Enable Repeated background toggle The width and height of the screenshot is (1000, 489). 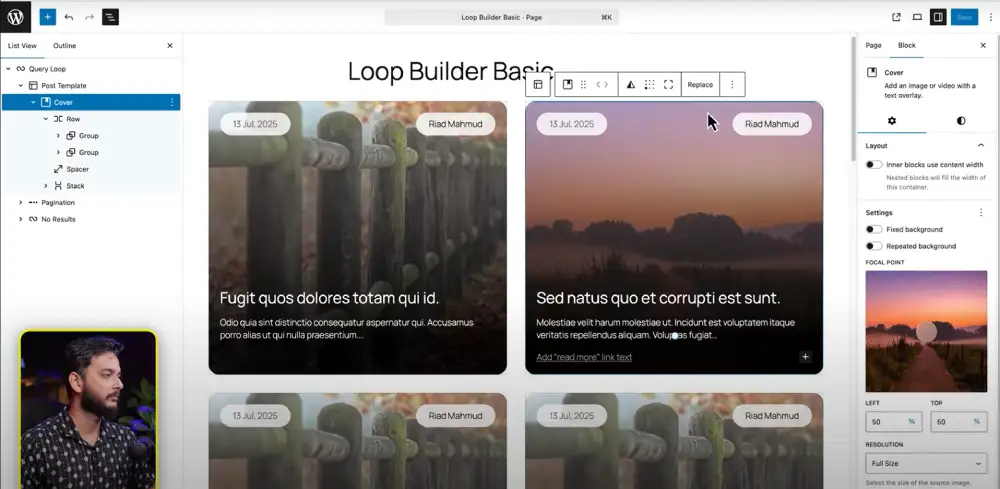pyautogui.click(x=874, y=245)
